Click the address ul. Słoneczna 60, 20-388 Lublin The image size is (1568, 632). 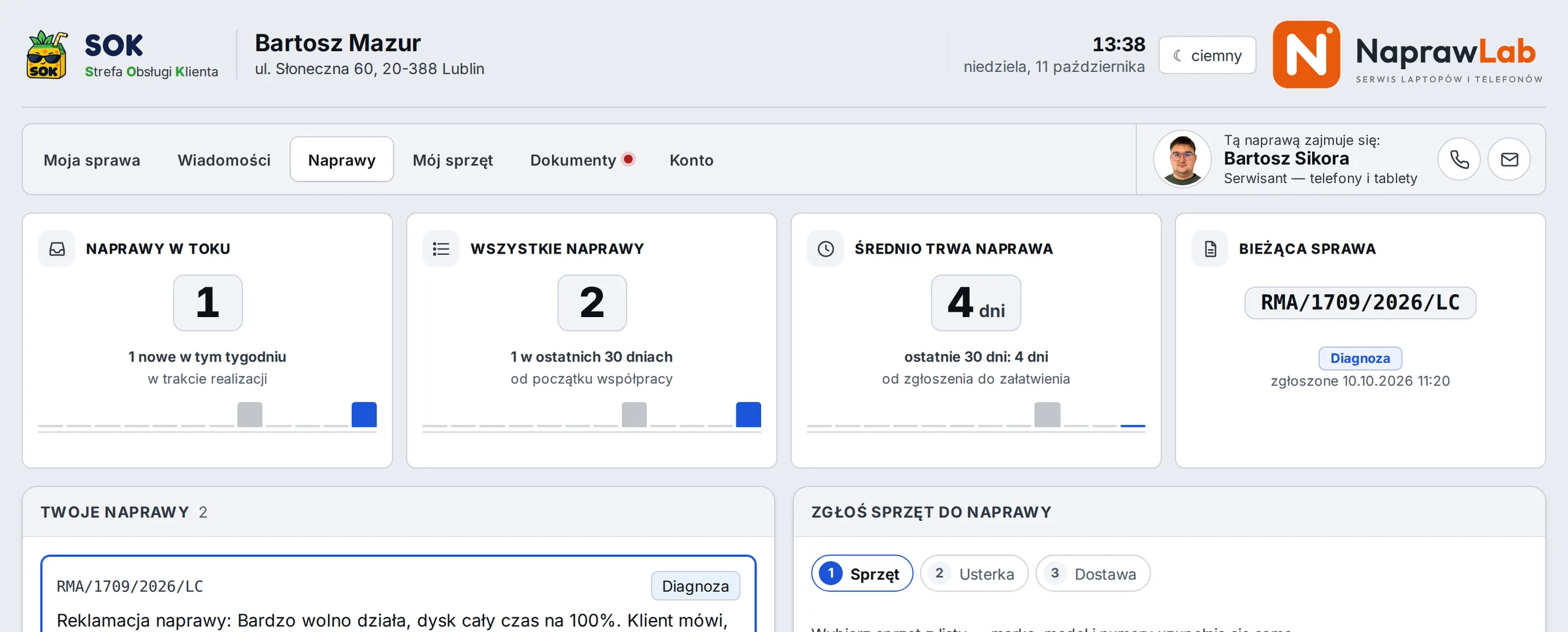click(x=370, y=69)
